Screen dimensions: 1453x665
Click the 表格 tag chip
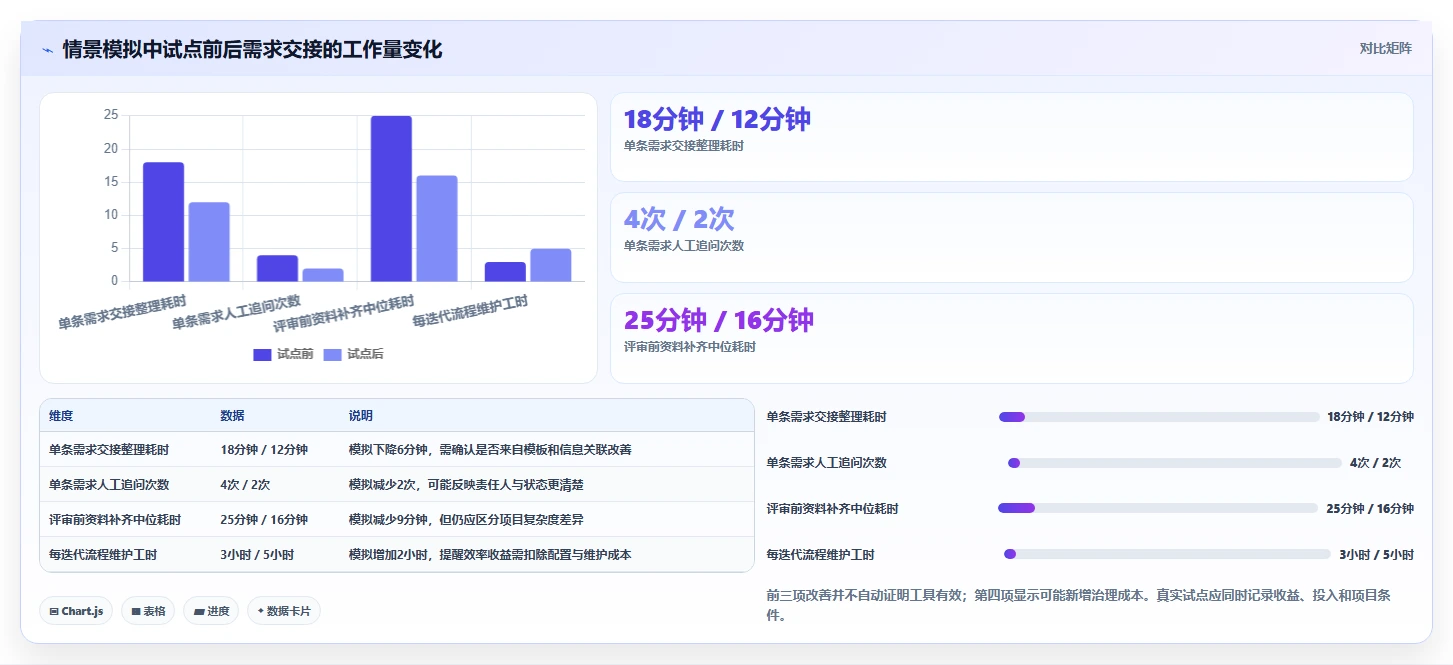point(148,611)
